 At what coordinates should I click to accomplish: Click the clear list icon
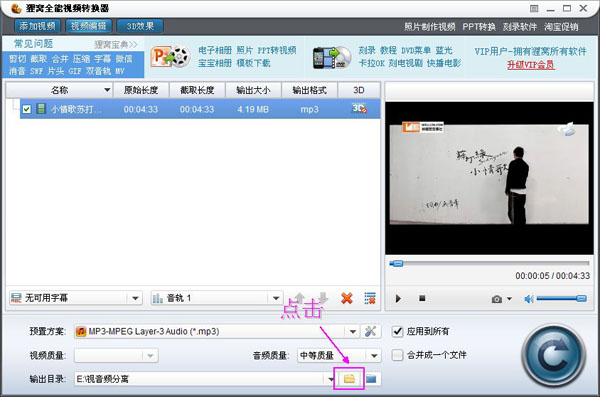pyautogui.click(x=370, y=298)
